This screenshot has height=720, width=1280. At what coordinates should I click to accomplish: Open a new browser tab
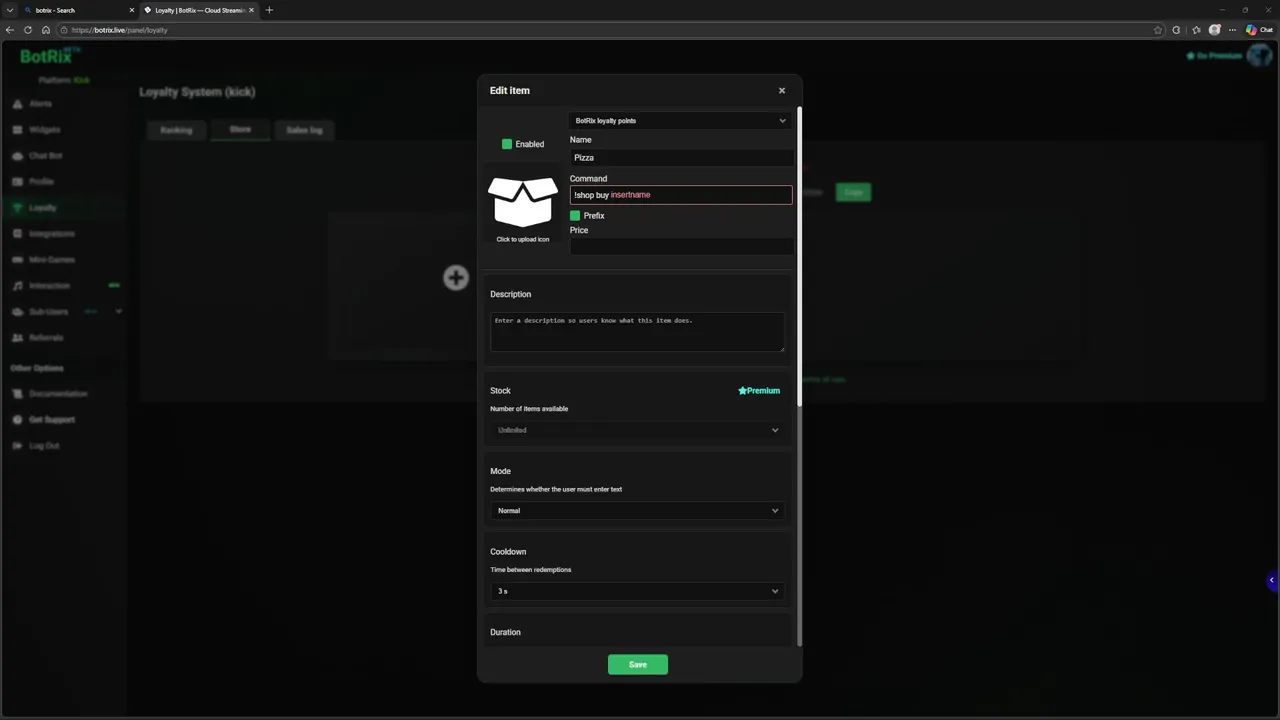tap(269, 10)
